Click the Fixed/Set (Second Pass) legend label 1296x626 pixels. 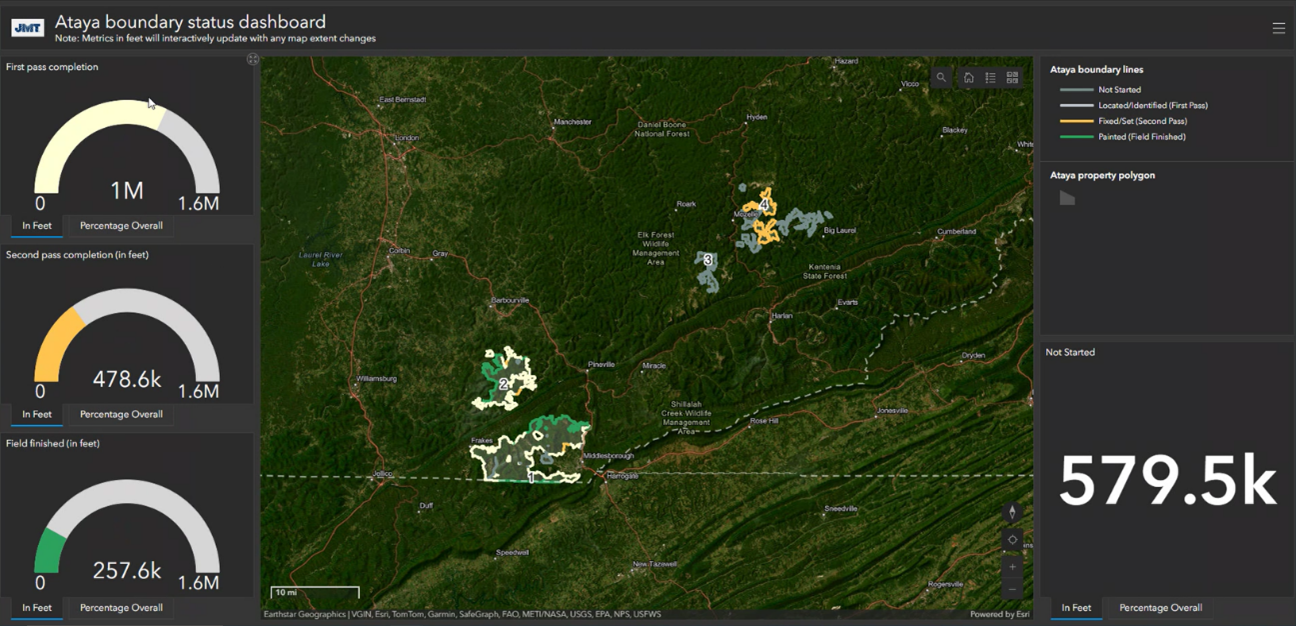coord(1142,121)
